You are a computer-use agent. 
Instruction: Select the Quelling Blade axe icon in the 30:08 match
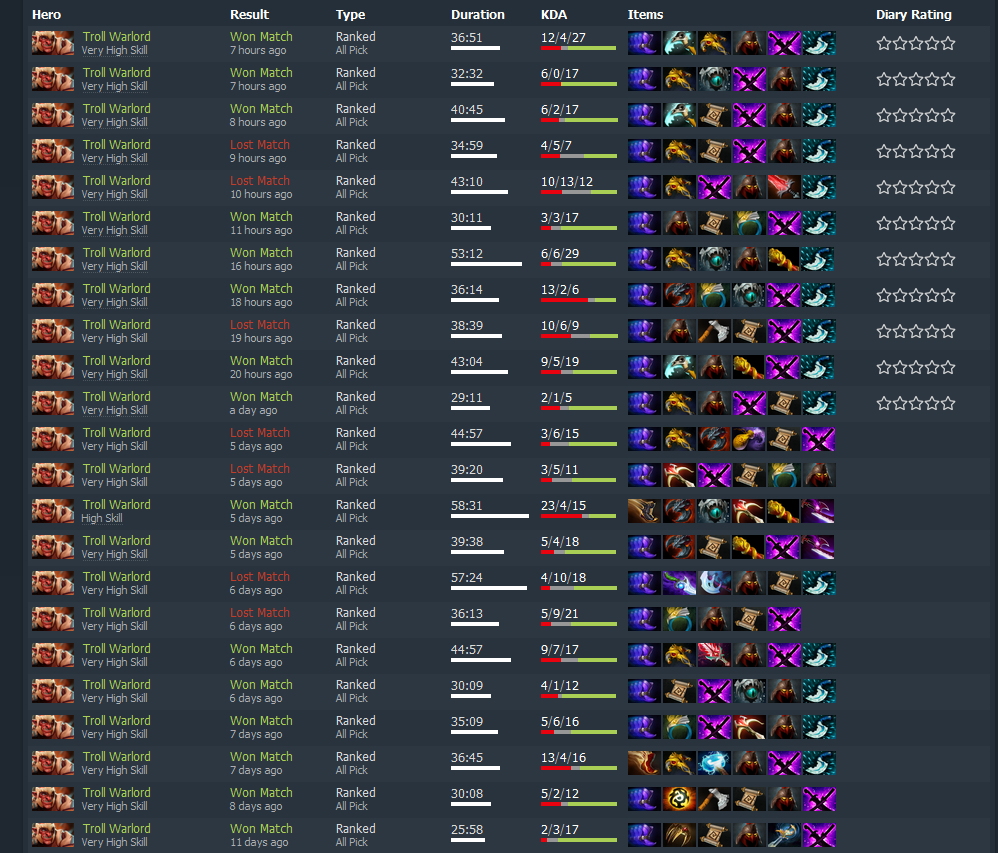point(713,799)
